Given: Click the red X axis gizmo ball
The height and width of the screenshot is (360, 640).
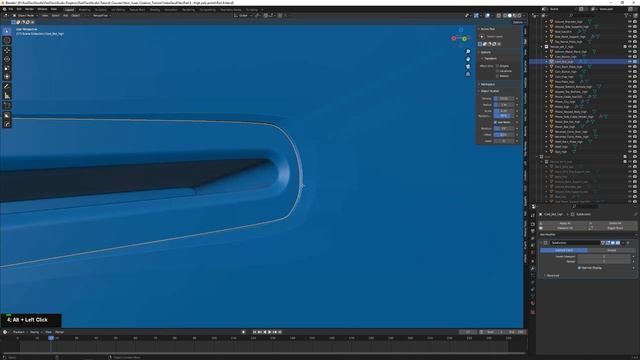Looking at the screenshot, I should point(453,38).
